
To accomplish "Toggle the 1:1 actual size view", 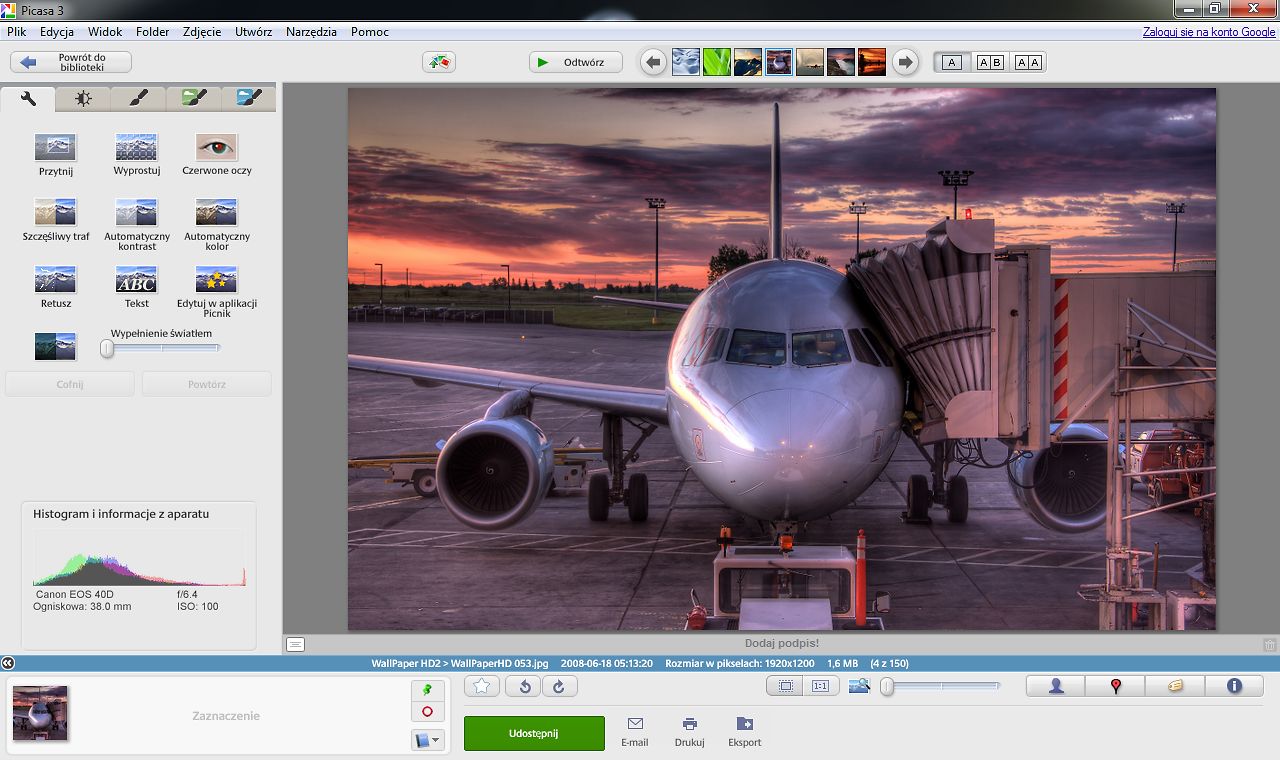I will pos(820,686).
